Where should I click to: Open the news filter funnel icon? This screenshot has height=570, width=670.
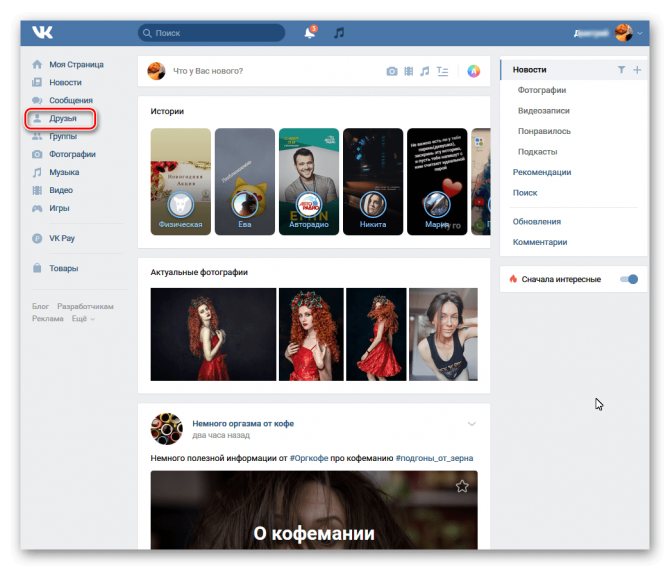pyautogui.click(x=621, y=70)
